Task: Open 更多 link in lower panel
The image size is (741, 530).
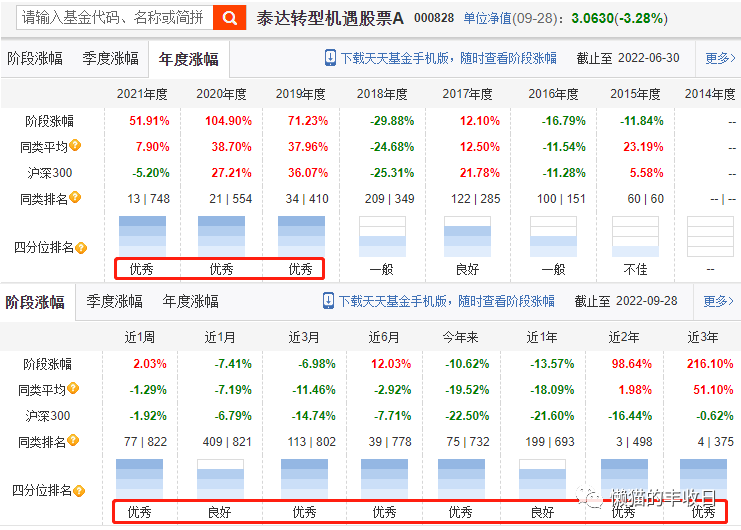Action: [x=718, y=301]
